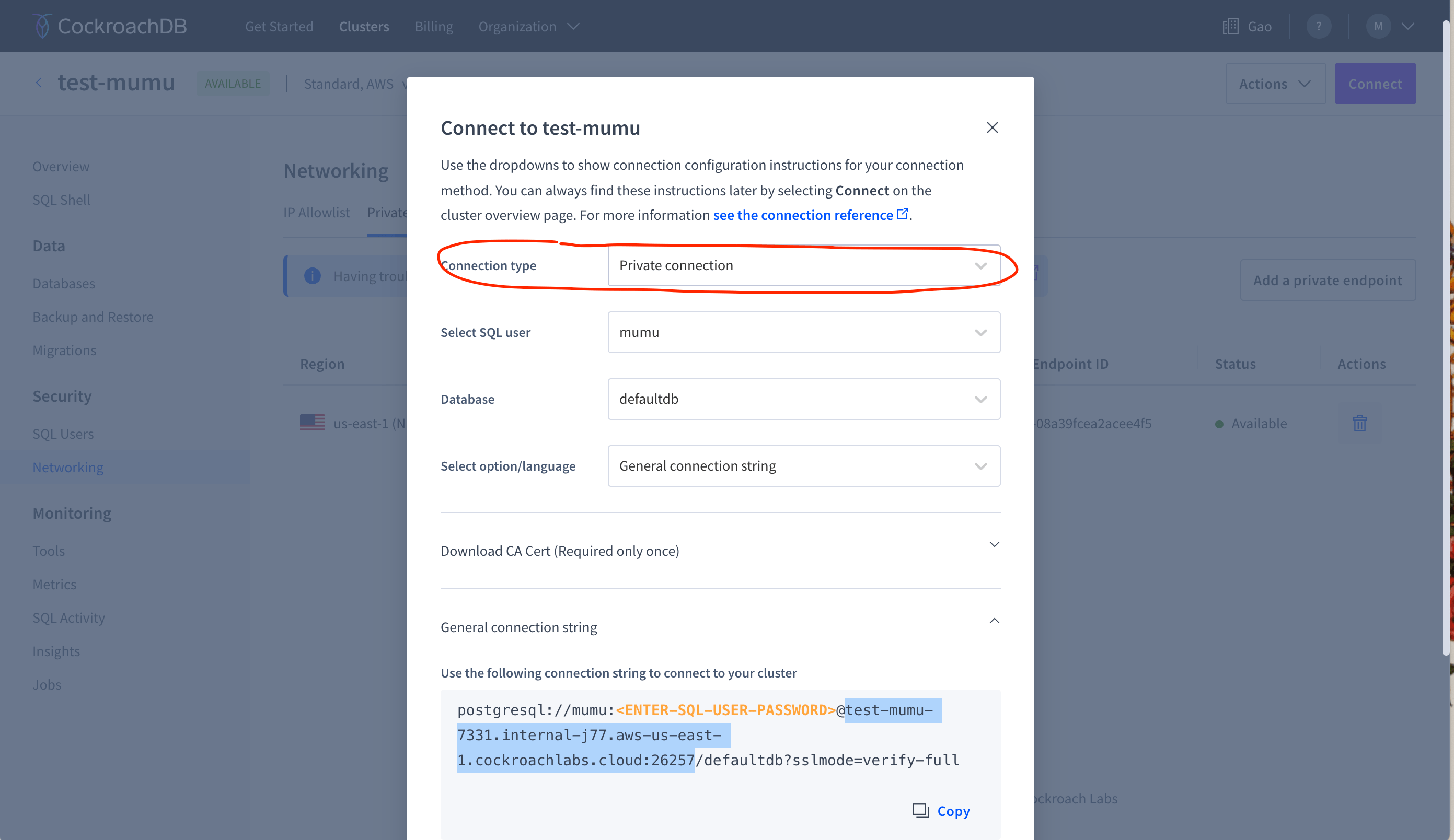Click the organization building icon next to Gao
Screen dimensions: 1454x840
point(1230,27)
